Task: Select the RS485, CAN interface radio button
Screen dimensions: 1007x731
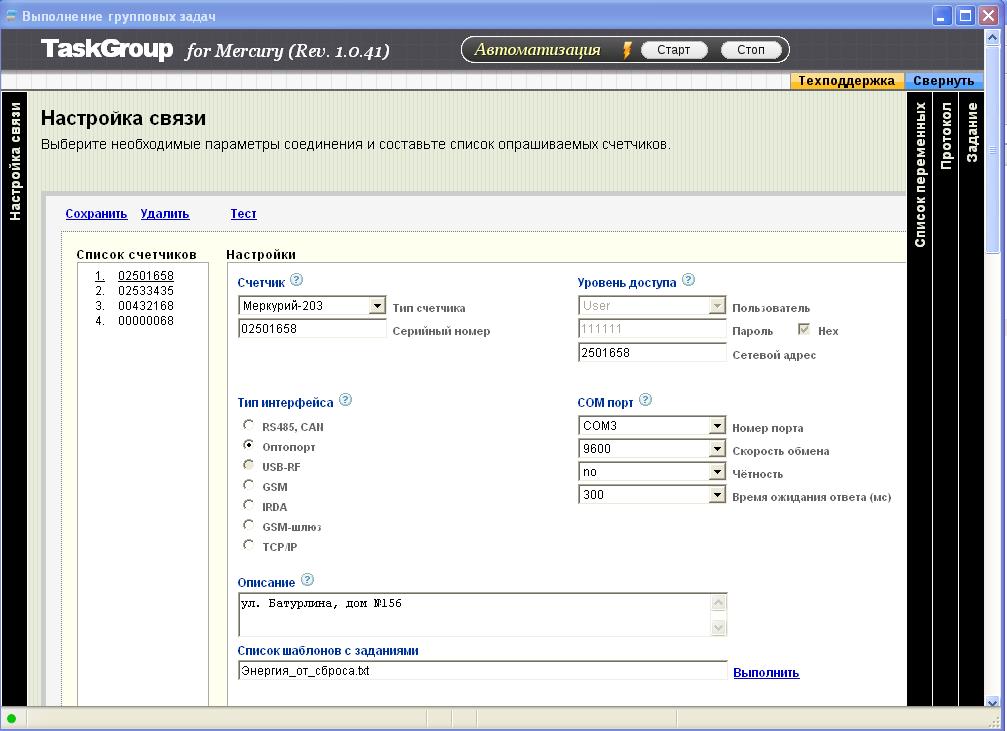Action: [249, 425]
